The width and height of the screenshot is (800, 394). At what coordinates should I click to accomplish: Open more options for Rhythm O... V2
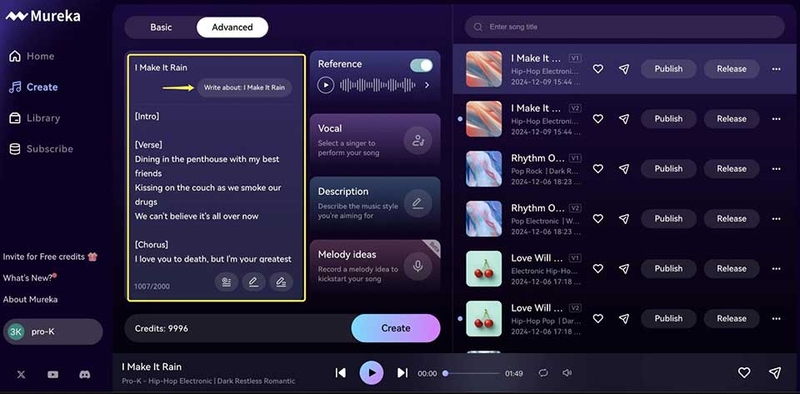(776, 219)
